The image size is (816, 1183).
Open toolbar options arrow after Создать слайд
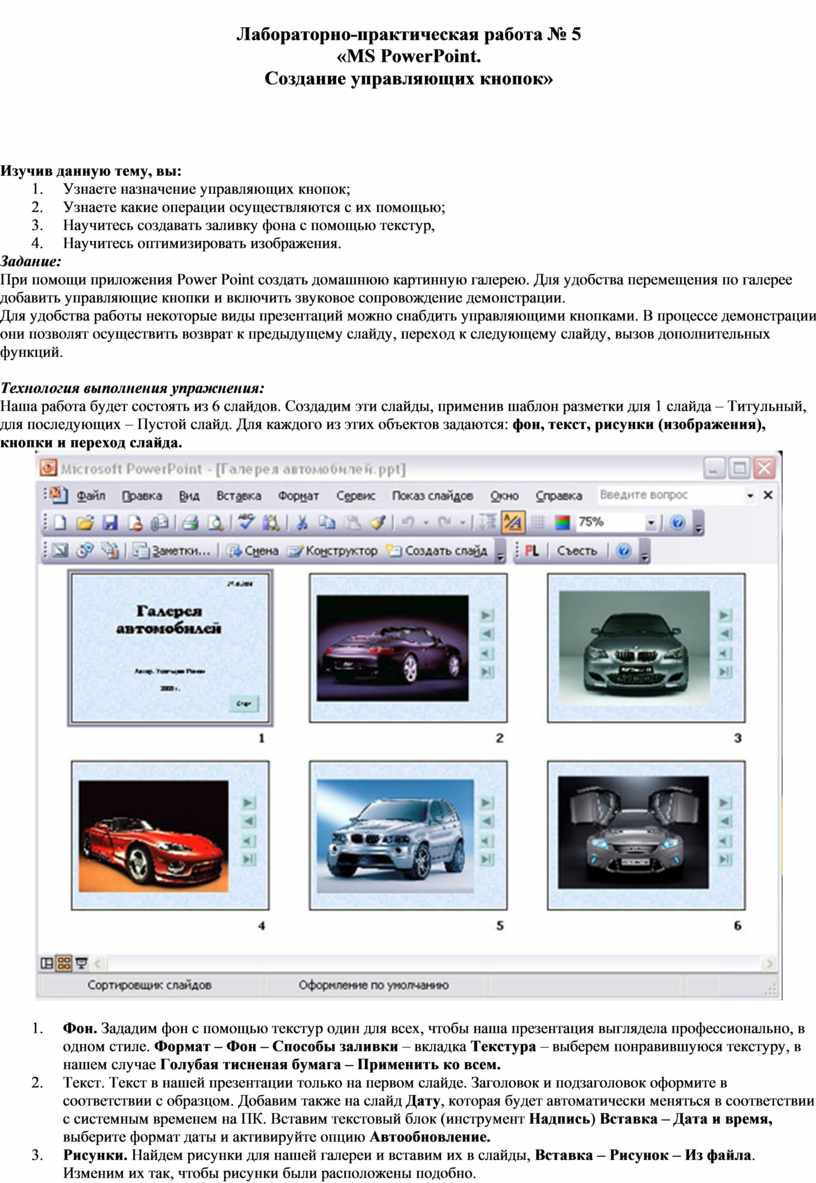[500, 551]
